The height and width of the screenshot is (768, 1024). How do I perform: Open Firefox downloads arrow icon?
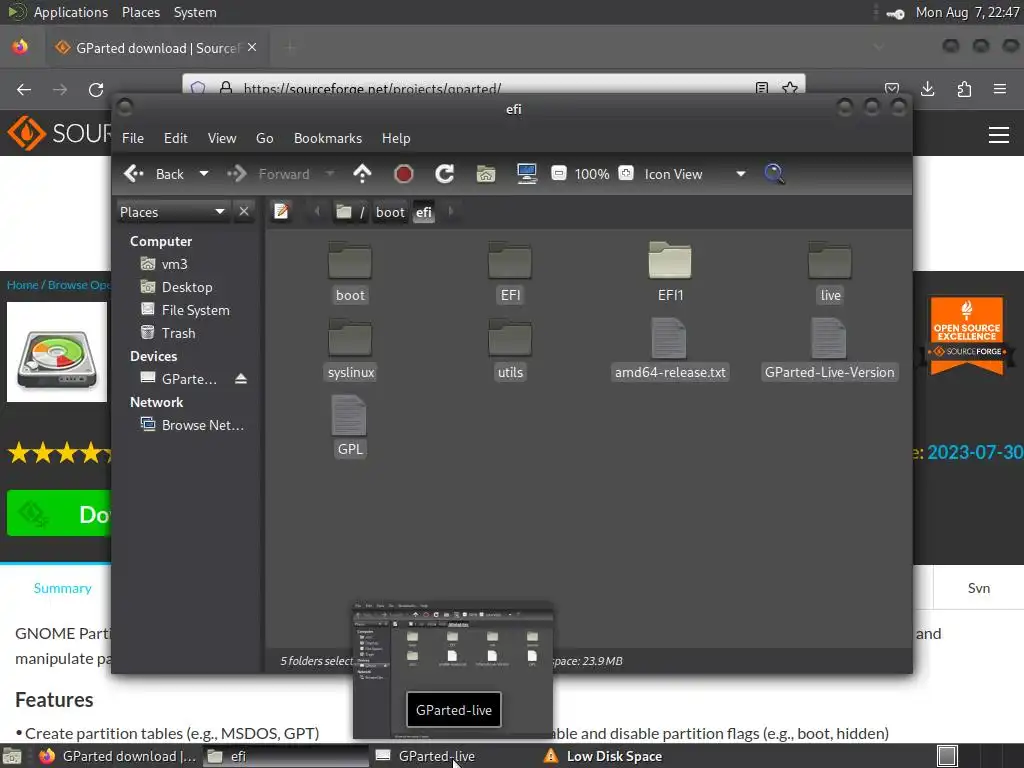point(927,89)
